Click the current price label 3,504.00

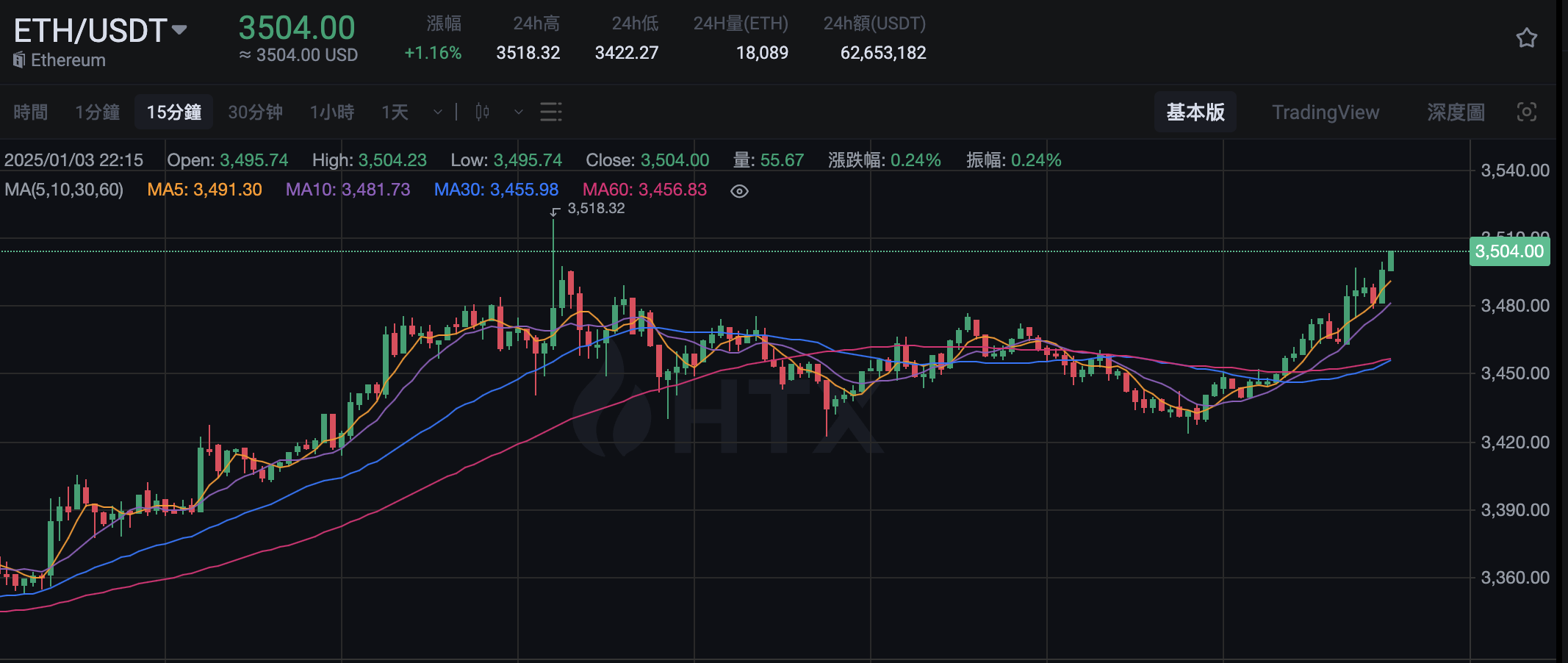point(1509,251)
